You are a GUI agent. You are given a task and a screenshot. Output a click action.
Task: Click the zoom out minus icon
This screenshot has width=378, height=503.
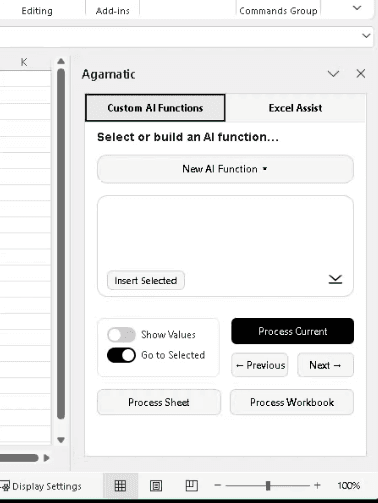(x=218, y=485)
